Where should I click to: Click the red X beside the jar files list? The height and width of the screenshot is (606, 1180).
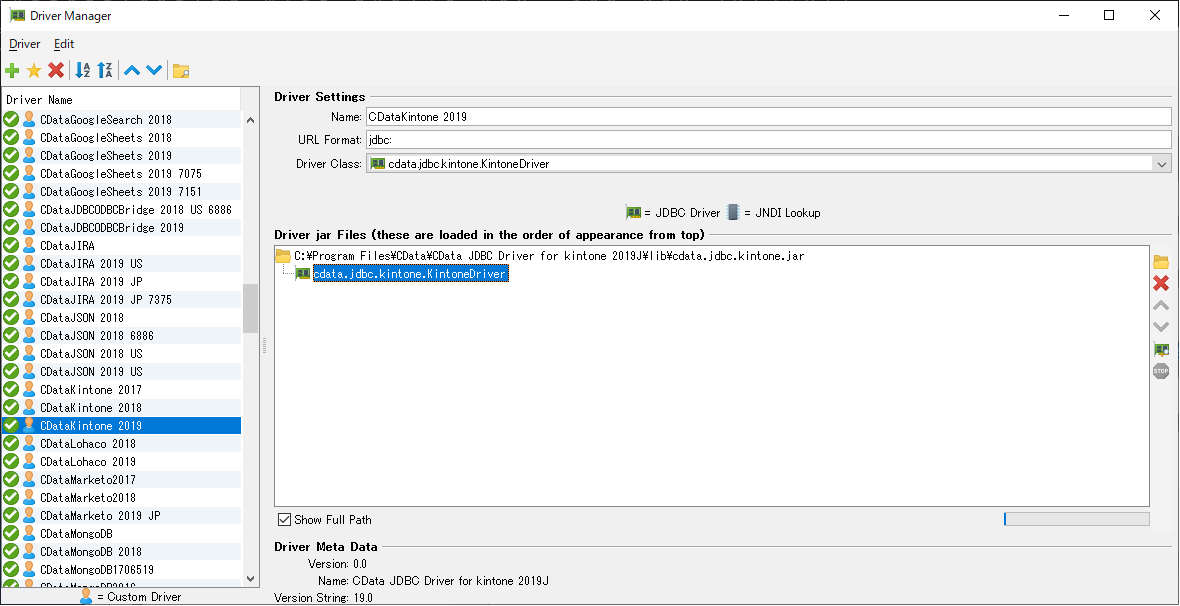click(x=1161, y=283)
